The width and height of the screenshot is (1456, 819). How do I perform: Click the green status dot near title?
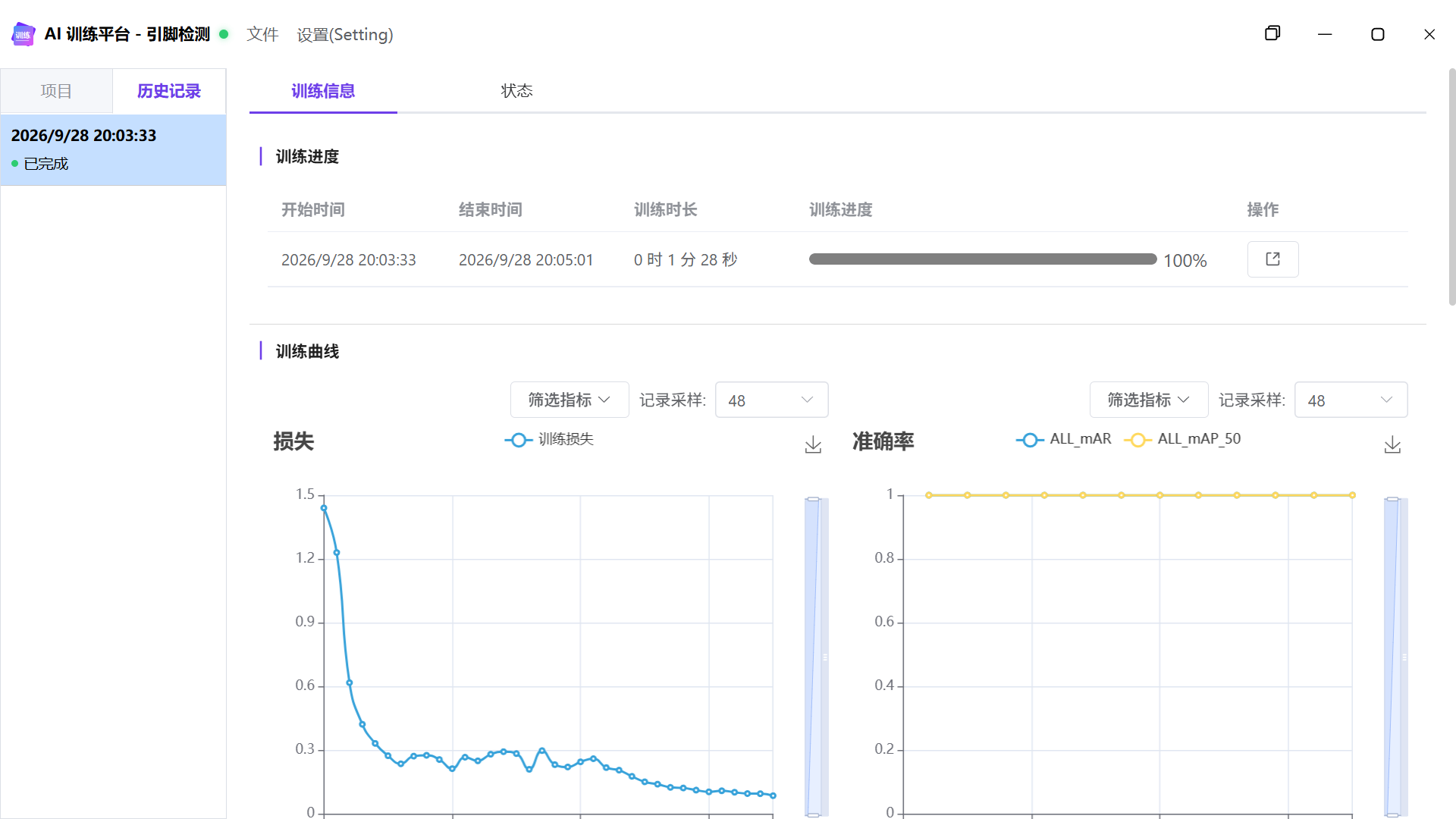pos(224,34)
